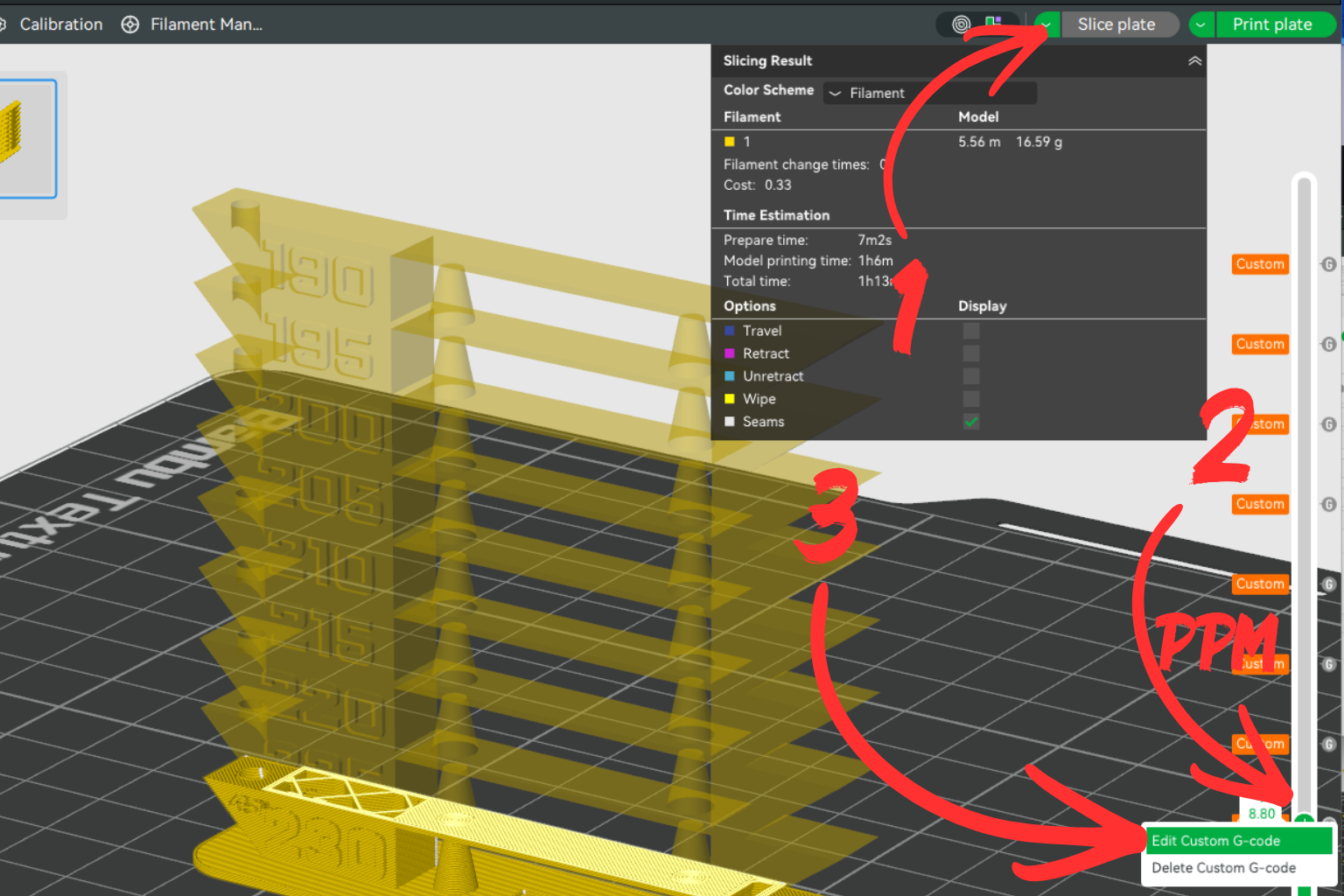Choose Delete Custom G-code
The image size is (1344, 896).
(1224, 868)
